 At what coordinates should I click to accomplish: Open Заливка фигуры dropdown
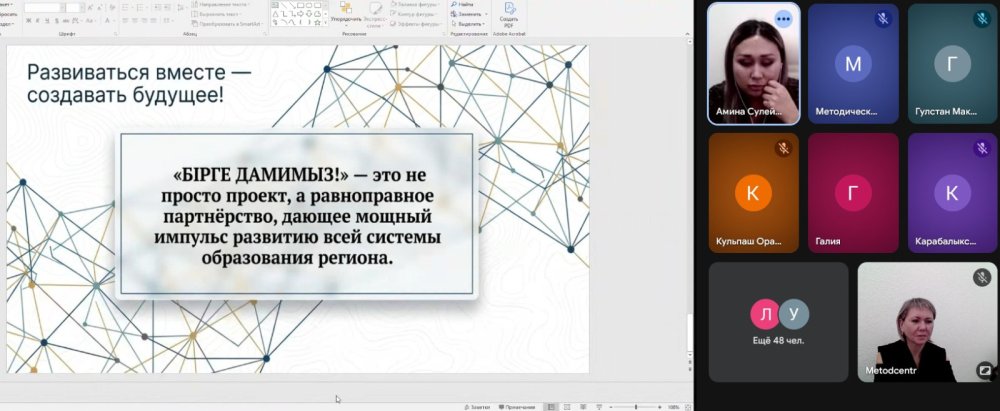415,4
